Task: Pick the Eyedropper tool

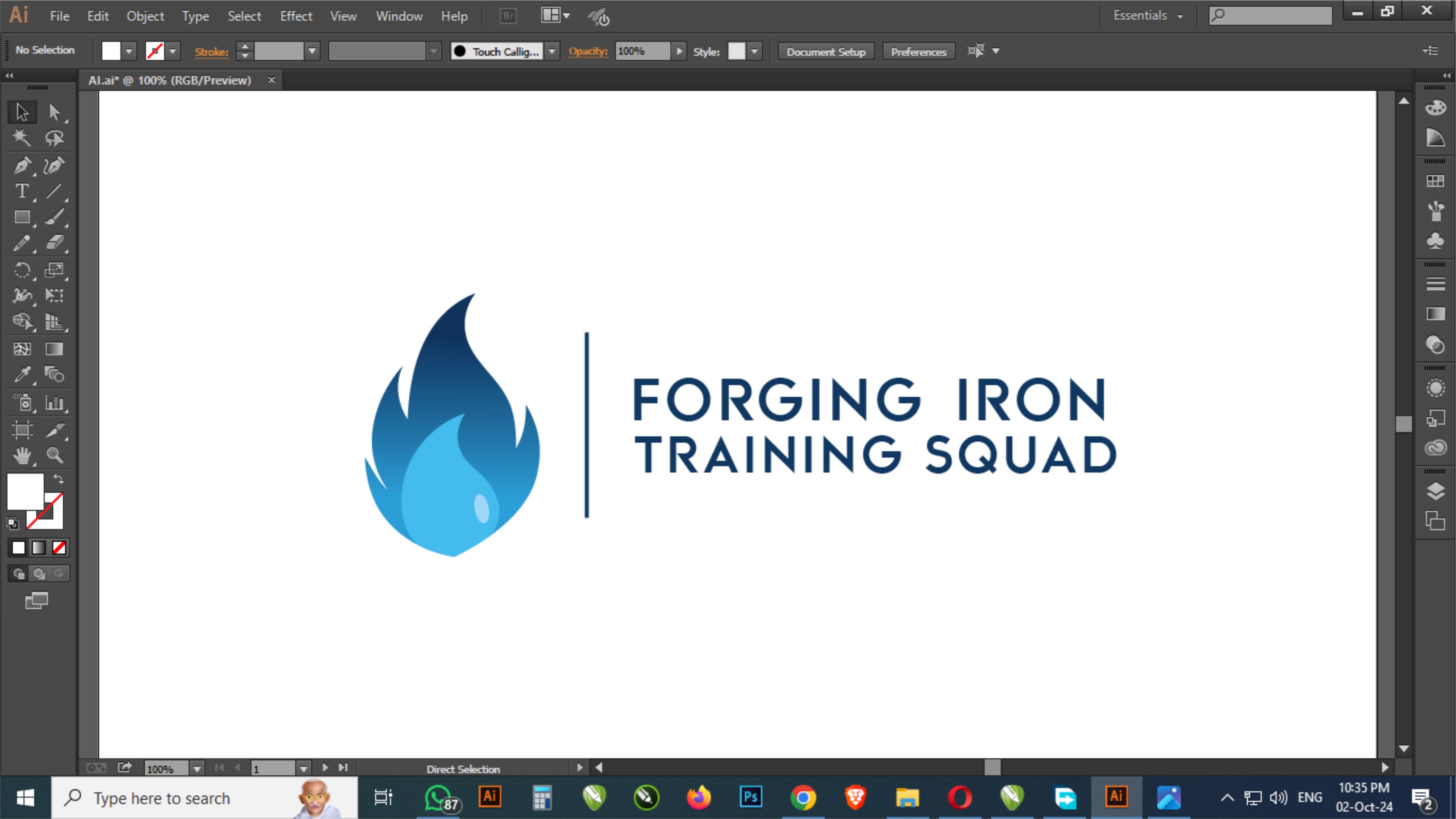Action: pyautogui.click(x=22, y=374)
